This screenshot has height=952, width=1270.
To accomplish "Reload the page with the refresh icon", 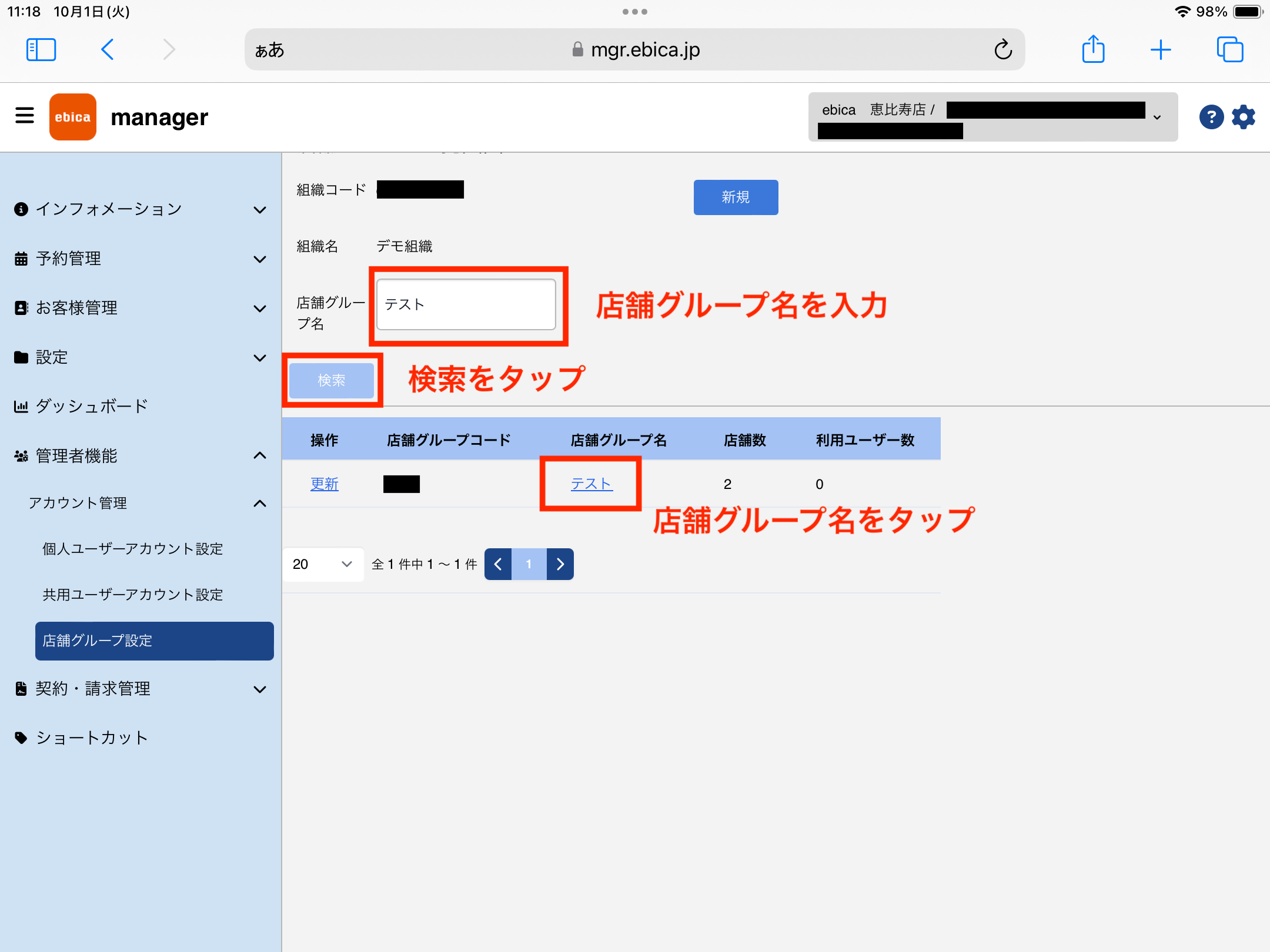I will click(x=1003, y=50).
